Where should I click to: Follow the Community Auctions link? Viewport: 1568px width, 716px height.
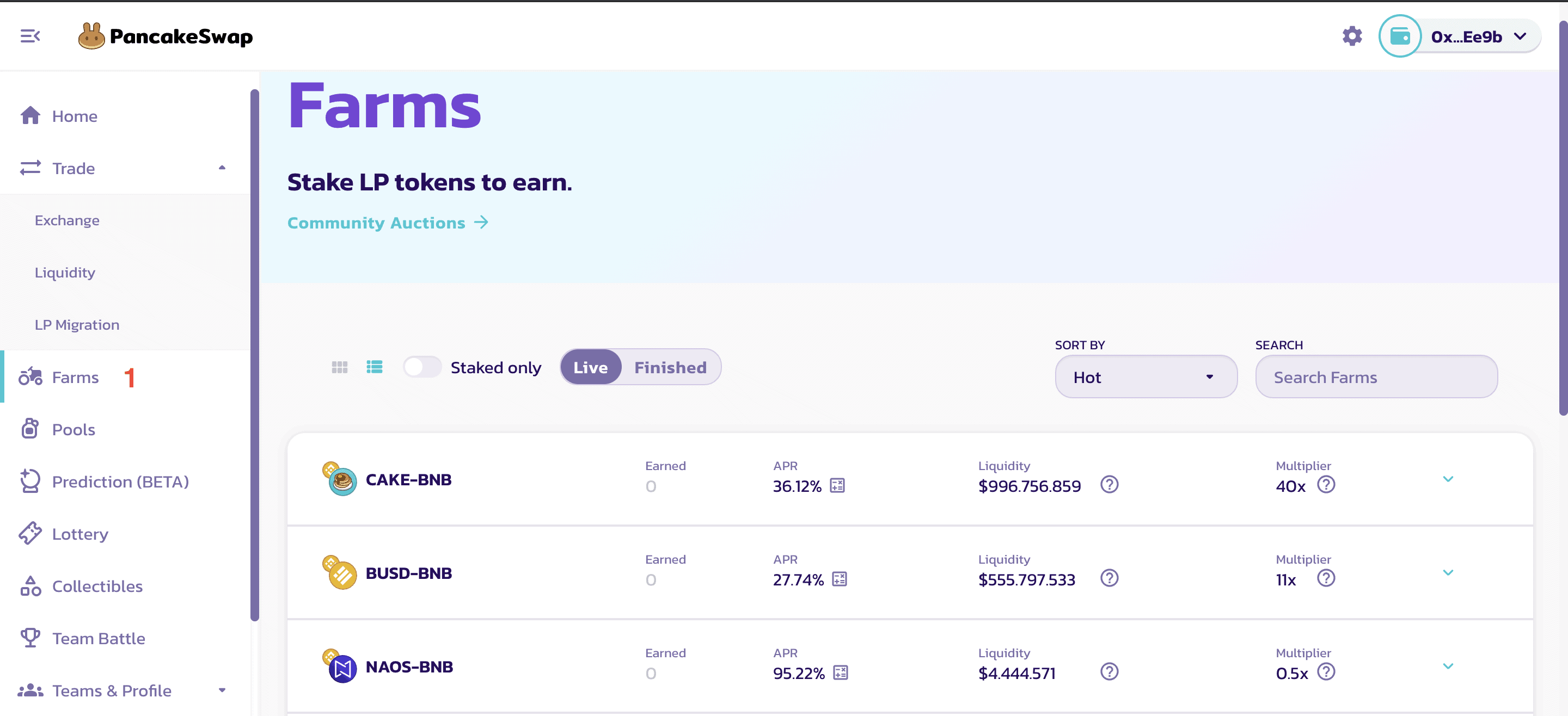point(388,223)
